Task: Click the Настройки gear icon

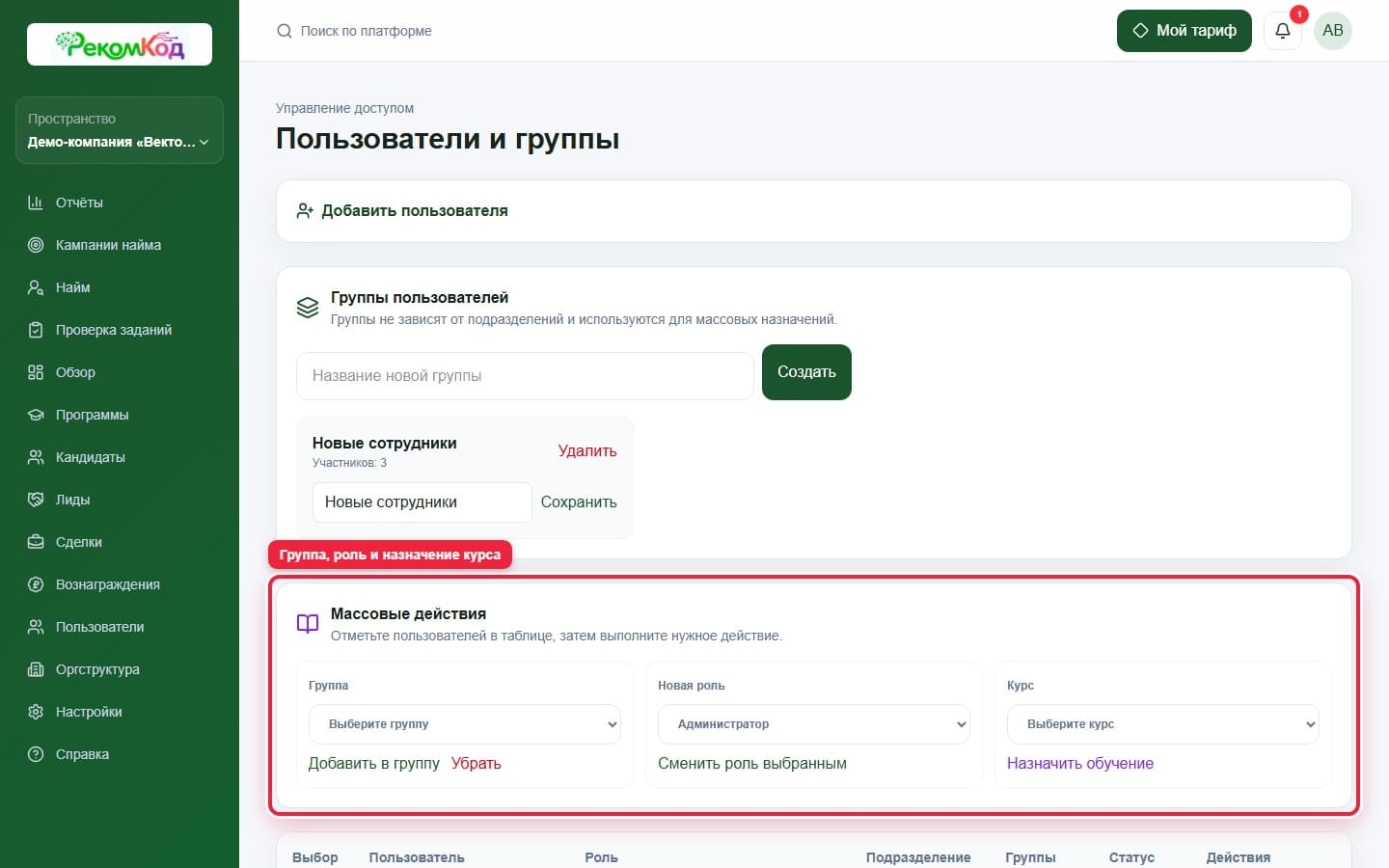Action: tap(36, 712)
